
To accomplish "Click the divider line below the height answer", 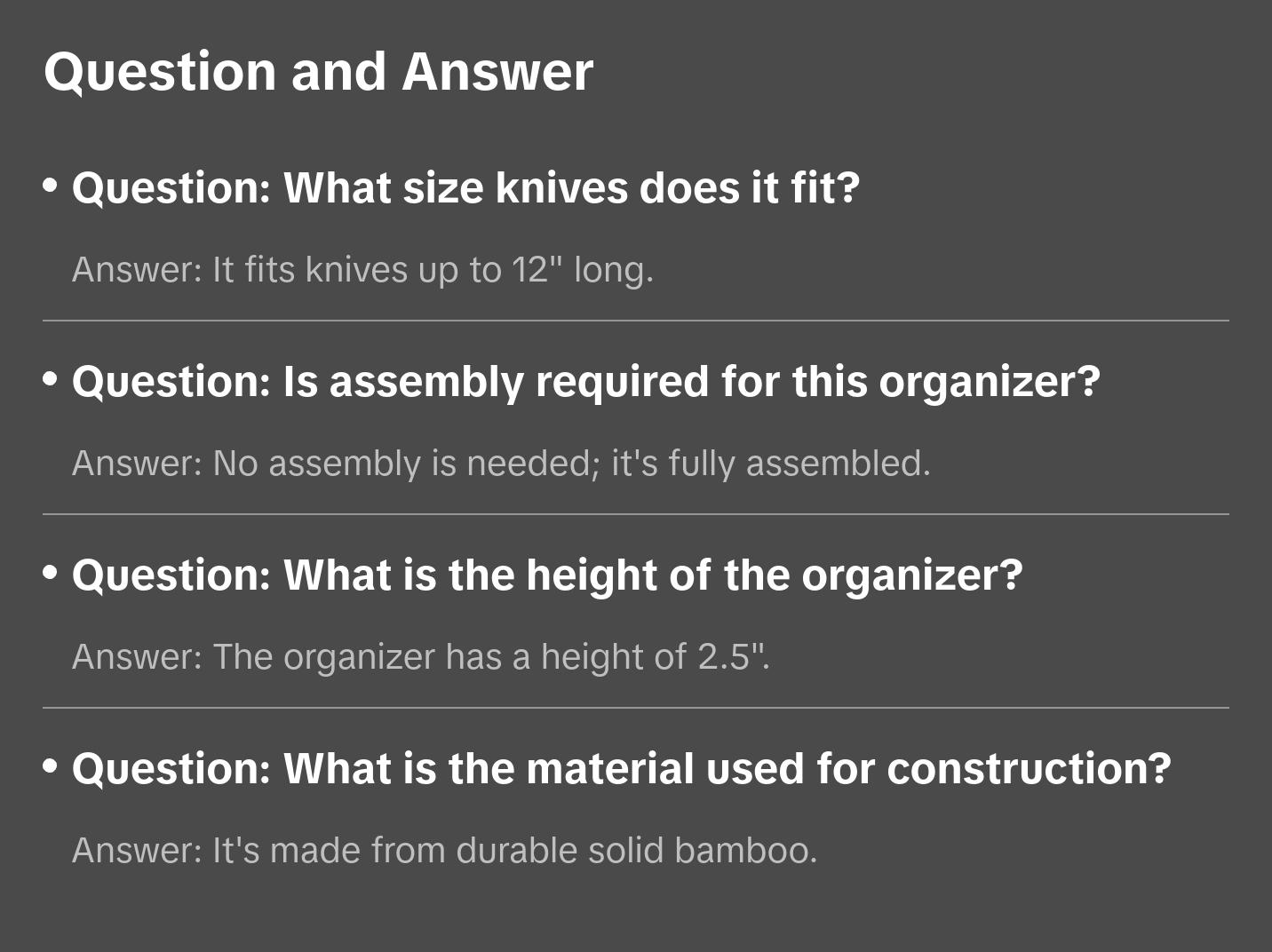I will (x=636, y=708).
